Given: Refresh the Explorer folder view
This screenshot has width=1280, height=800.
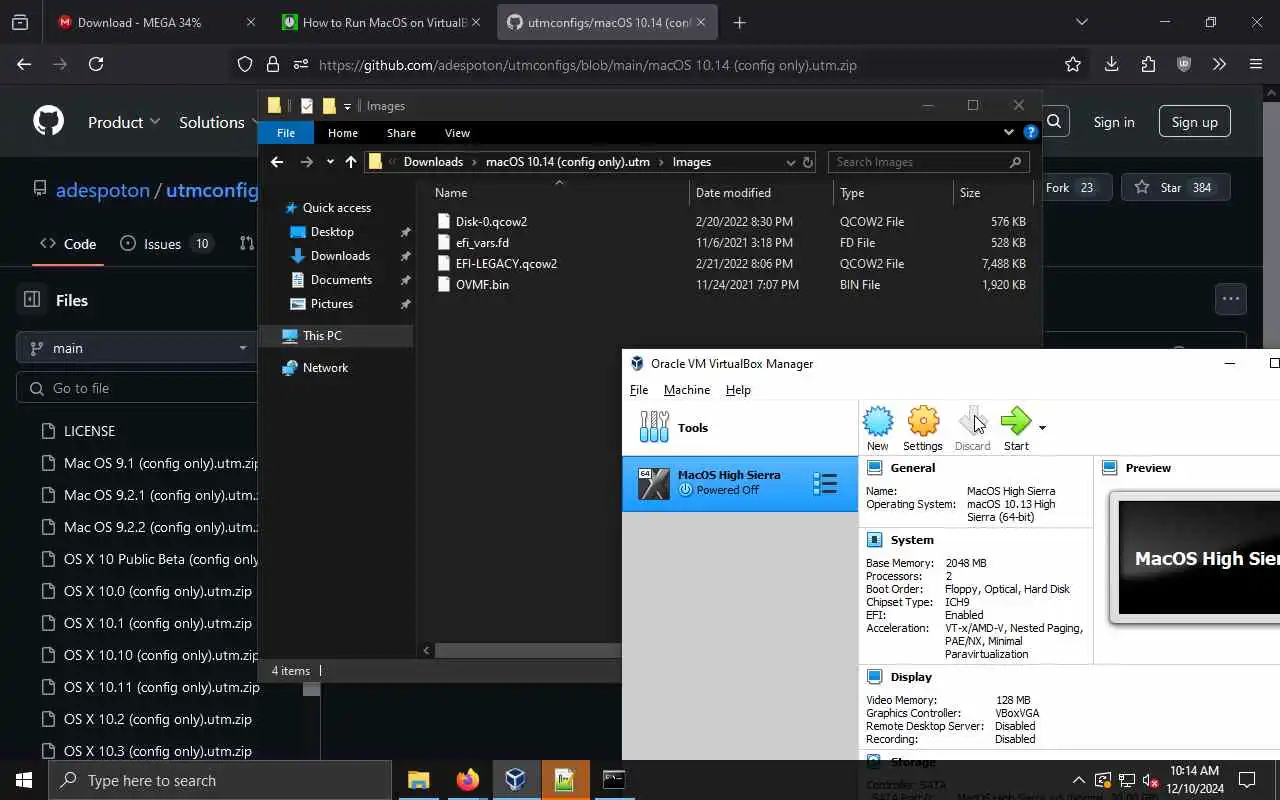Looking at the screenshot, I should [x=808, y=162].
